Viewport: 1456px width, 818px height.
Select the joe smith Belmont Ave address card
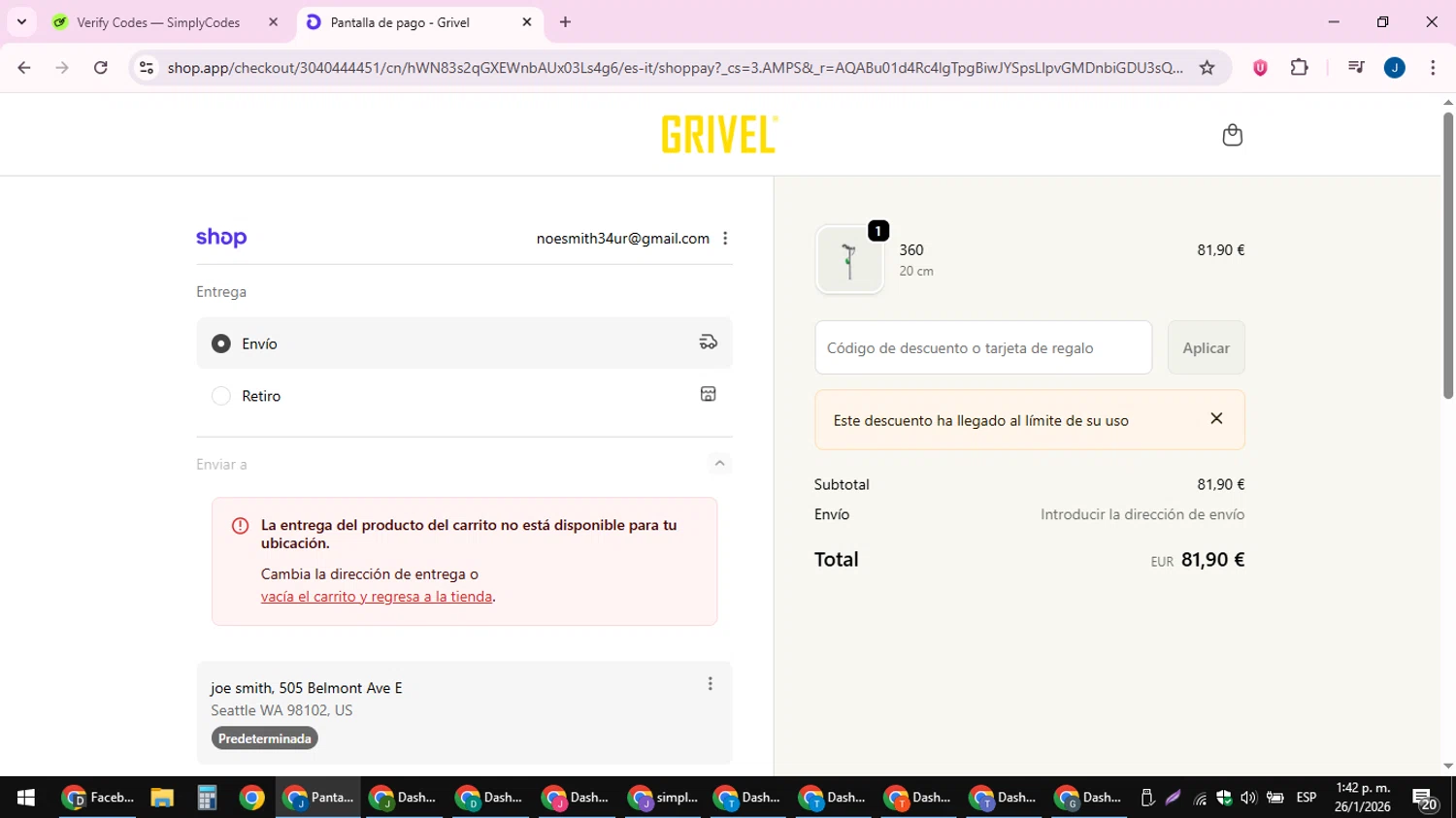(464, 712)
